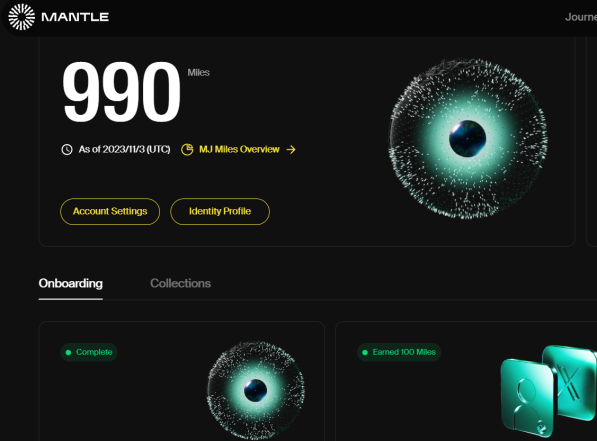The width and height of the screenshot is (597, 441).
Task: Click the Mantle sunburst logo icon
Action: click(x=22, y=17)
